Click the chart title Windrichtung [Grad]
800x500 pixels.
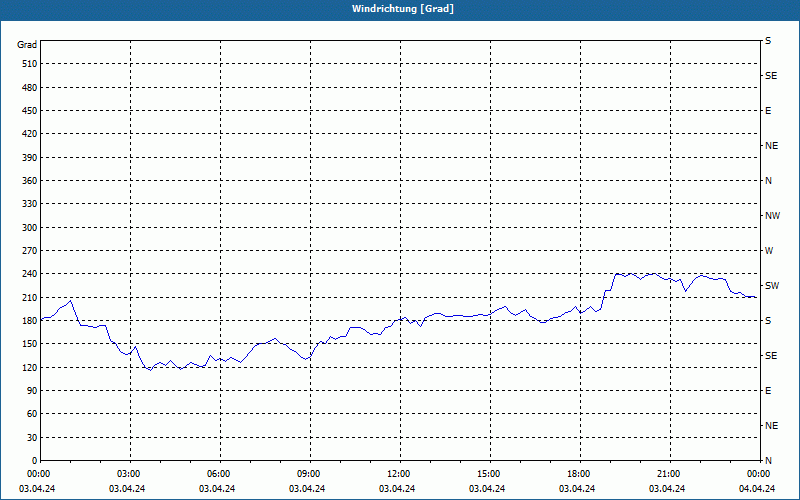(403, 9)
